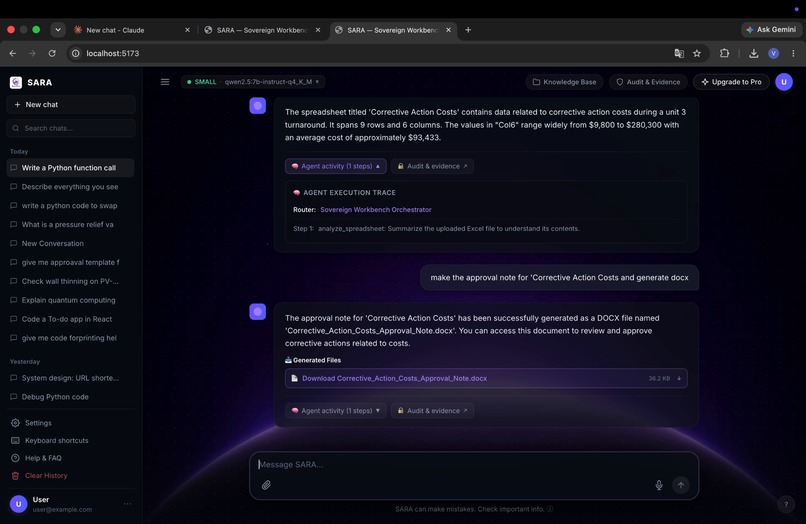Expand Agent activity under approval note reply

click(336, 411)
